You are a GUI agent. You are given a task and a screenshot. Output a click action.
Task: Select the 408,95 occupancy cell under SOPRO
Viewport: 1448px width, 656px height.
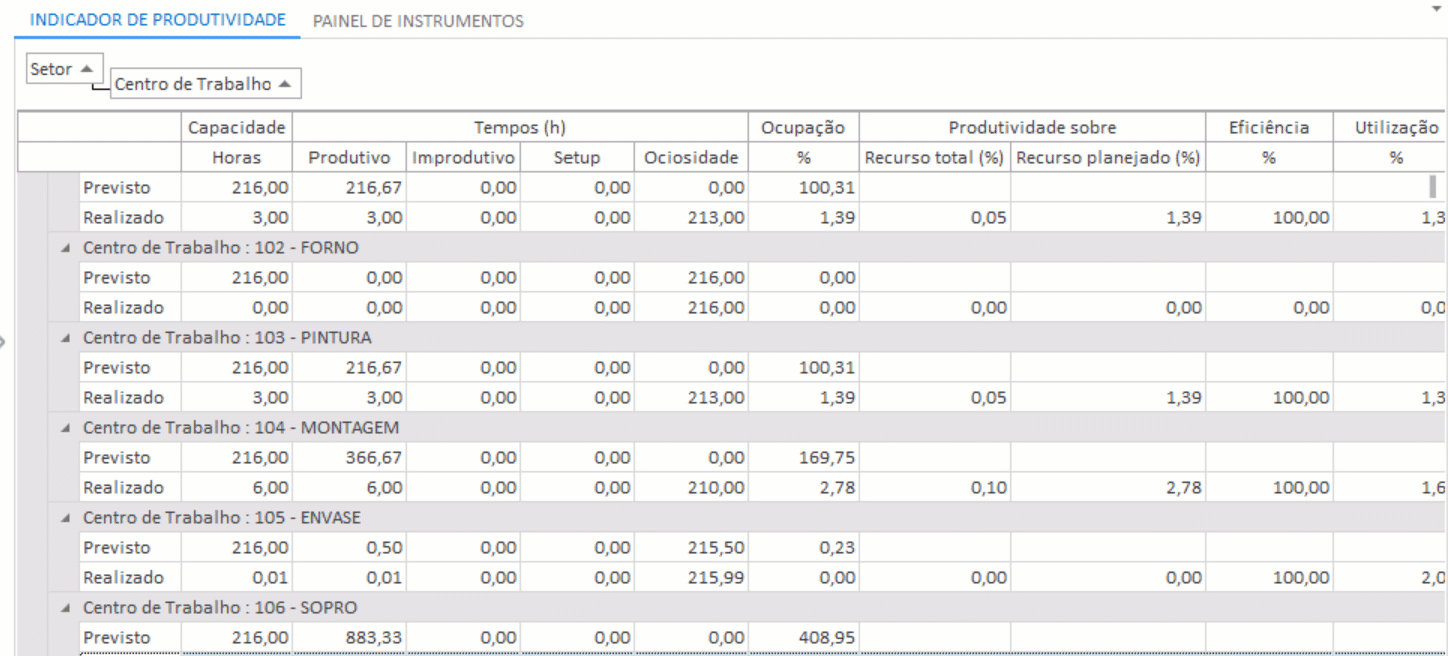point(803,638)
